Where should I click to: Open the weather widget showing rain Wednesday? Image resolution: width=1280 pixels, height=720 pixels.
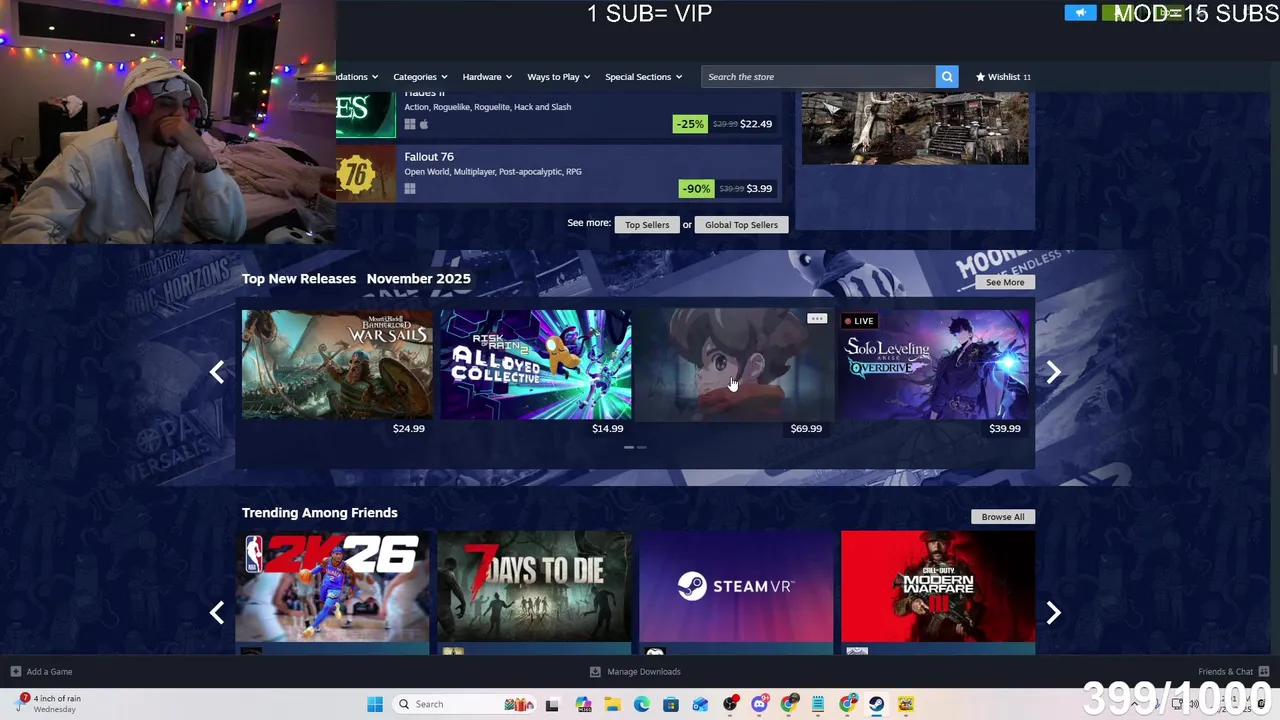click(x=50, y=704)
